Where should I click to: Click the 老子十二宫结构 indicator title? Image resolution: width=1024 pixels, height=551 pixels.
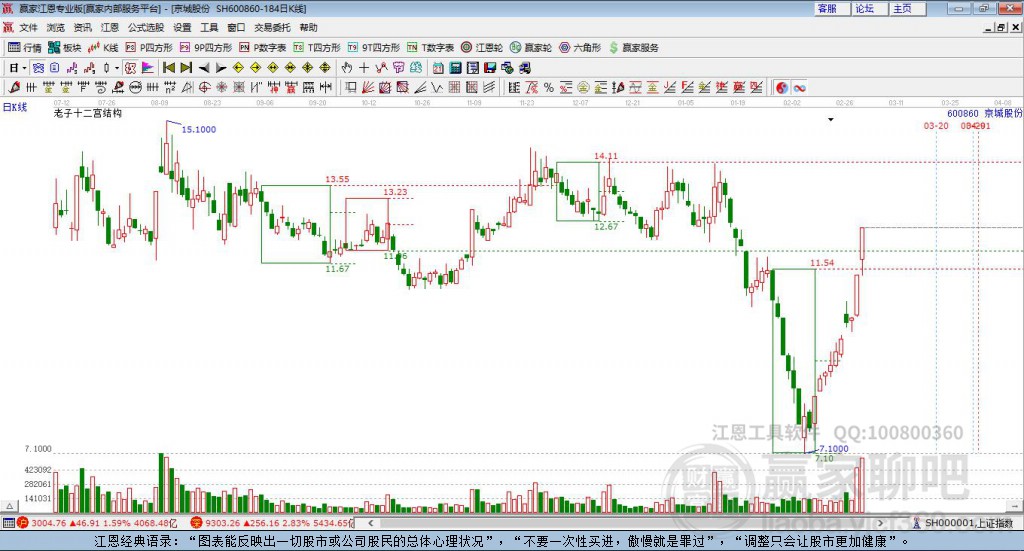[x=88, y=113]
